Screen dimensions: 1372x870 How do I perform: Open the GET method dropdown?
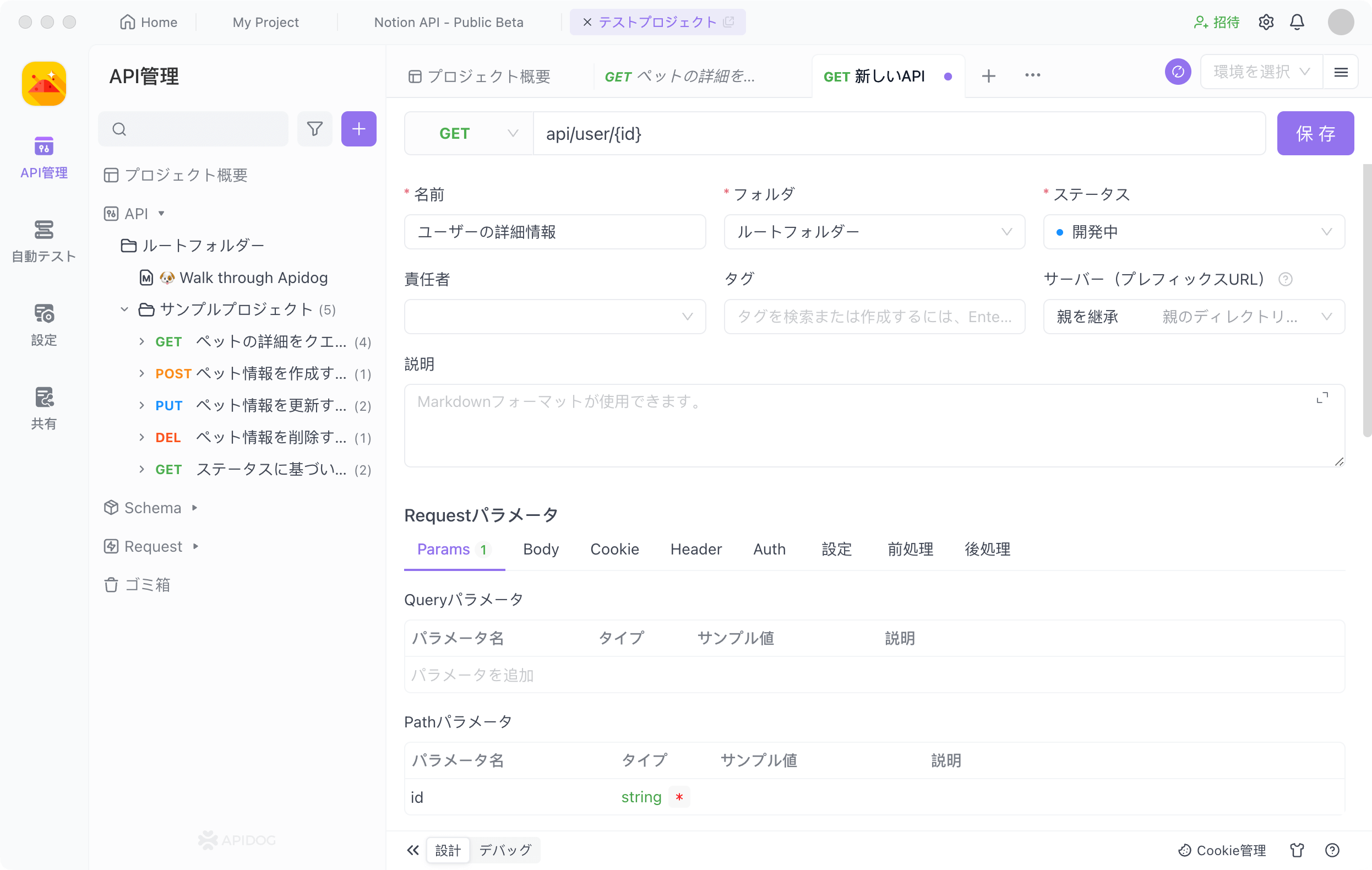click(469, 133)
